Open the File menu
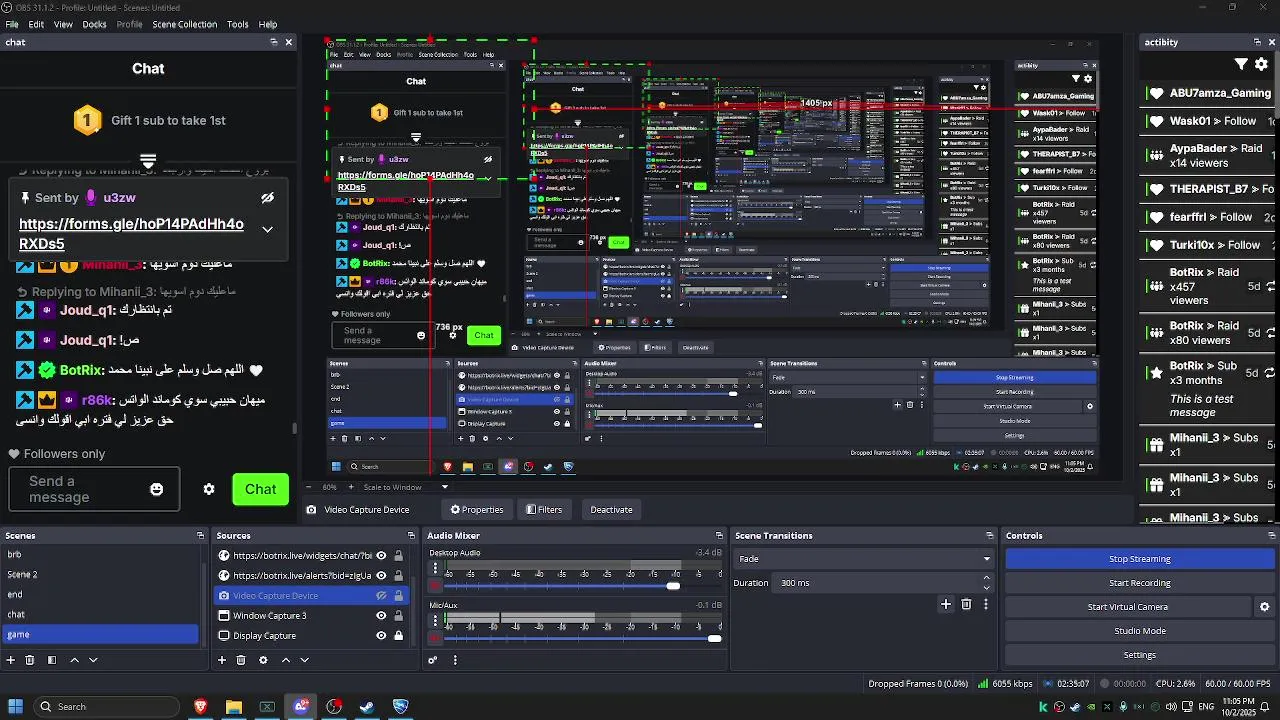Viewport: 1280px width, 720px height. pos(12,24)
